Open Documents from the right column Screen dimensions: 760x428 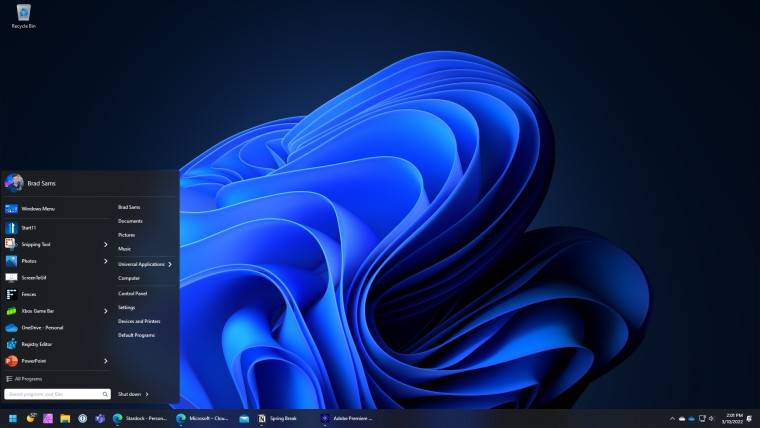coord(130,221)
